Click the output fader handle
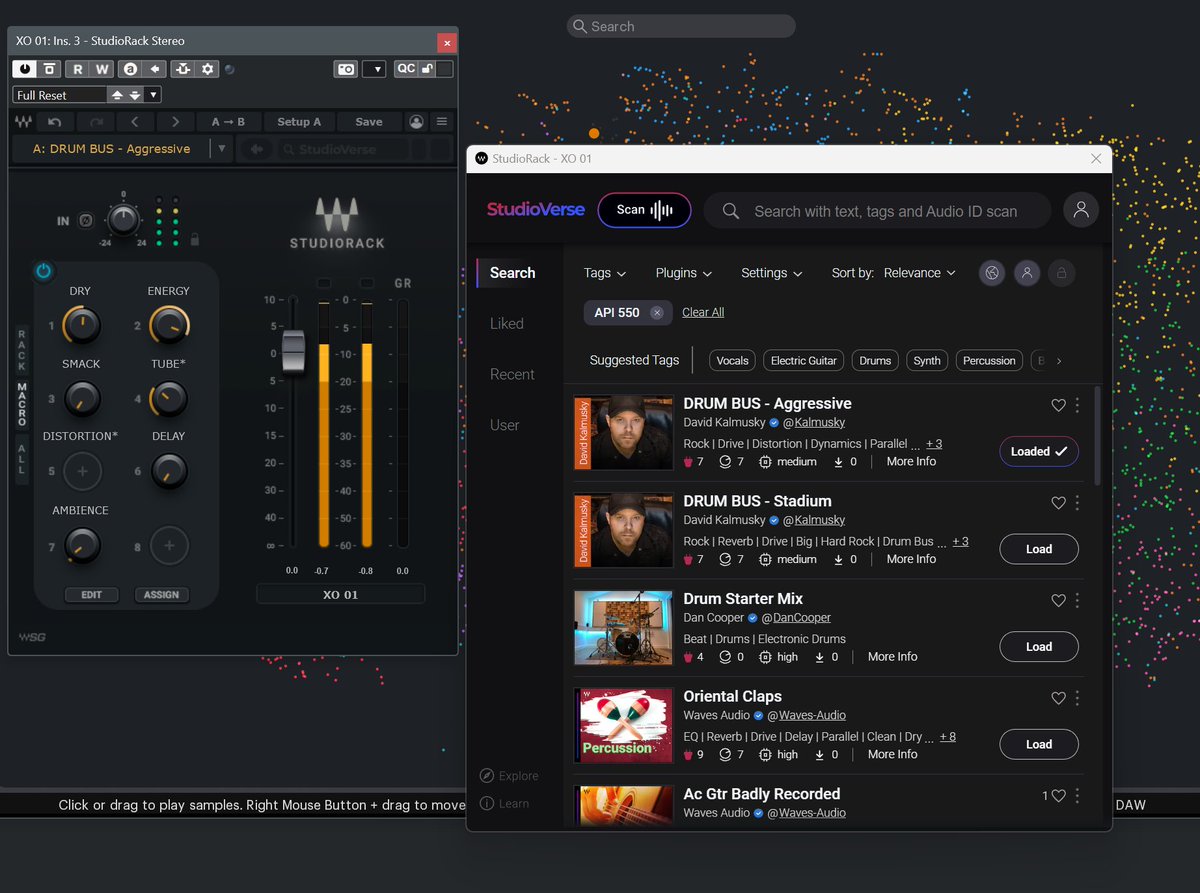The height and width of the screenshot is (893, 1200). [x=293, y=353]
